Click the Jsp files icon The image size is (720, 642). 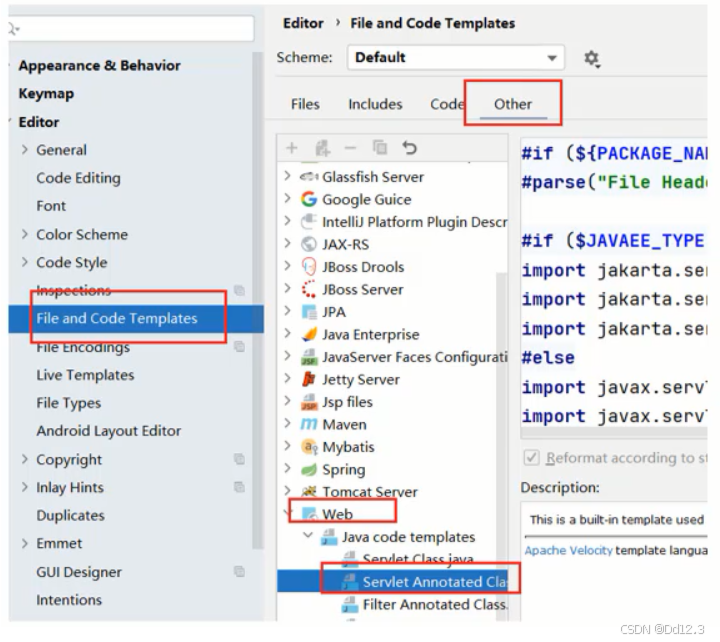click(309, 401)
